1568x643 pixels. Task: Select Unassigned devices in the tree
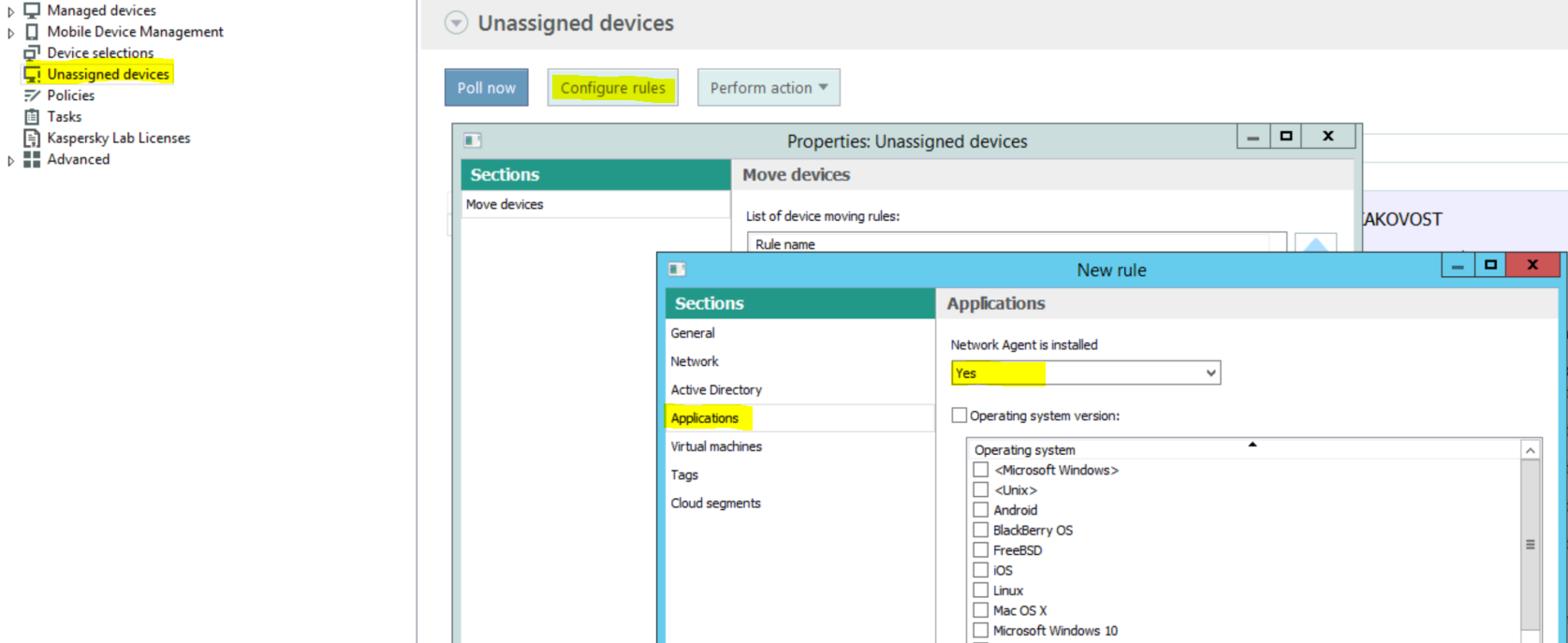tap(108, 75)
